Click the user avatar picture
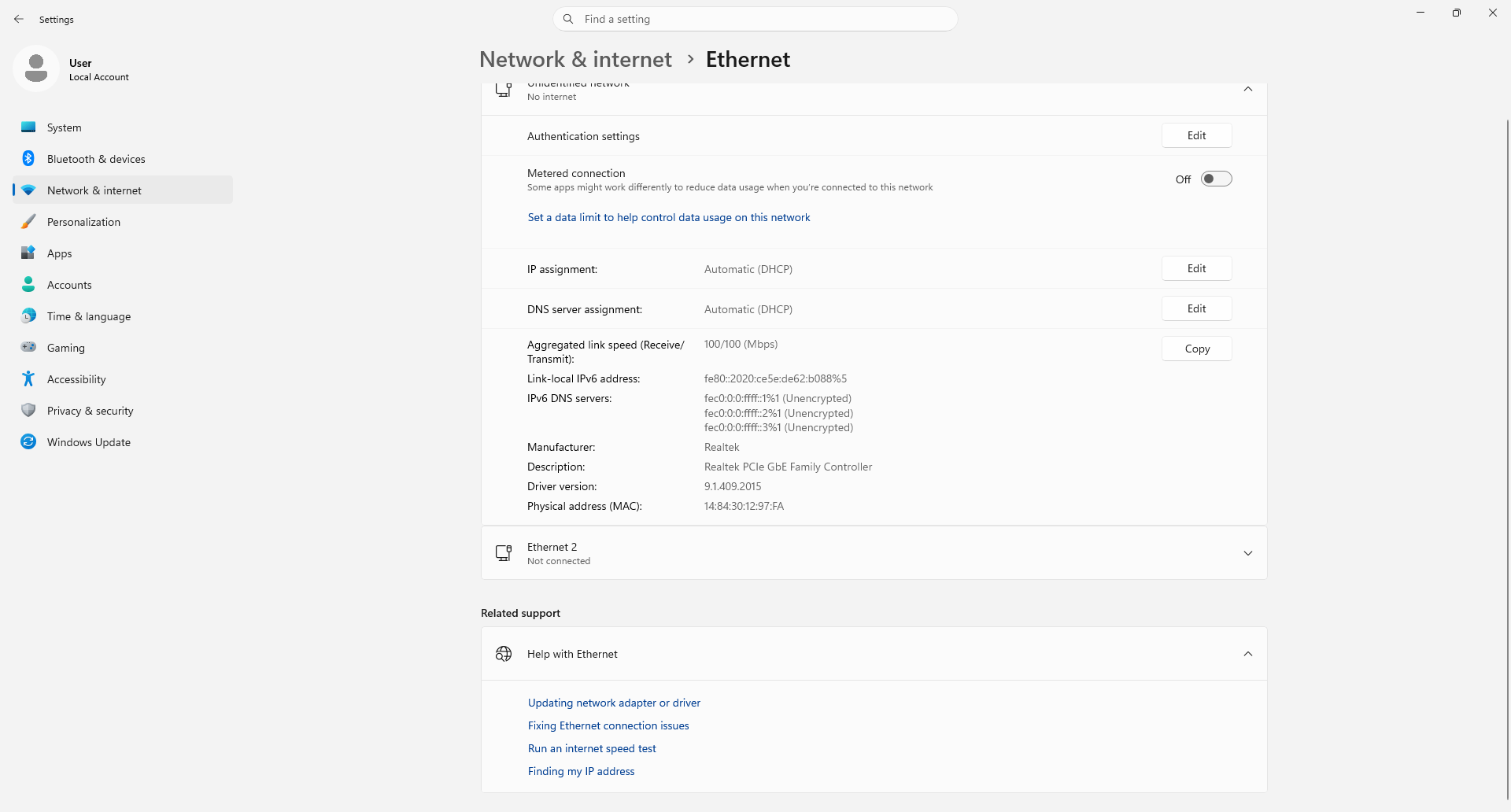Screen dimensions: 1511x812 (x=36, y=68)
